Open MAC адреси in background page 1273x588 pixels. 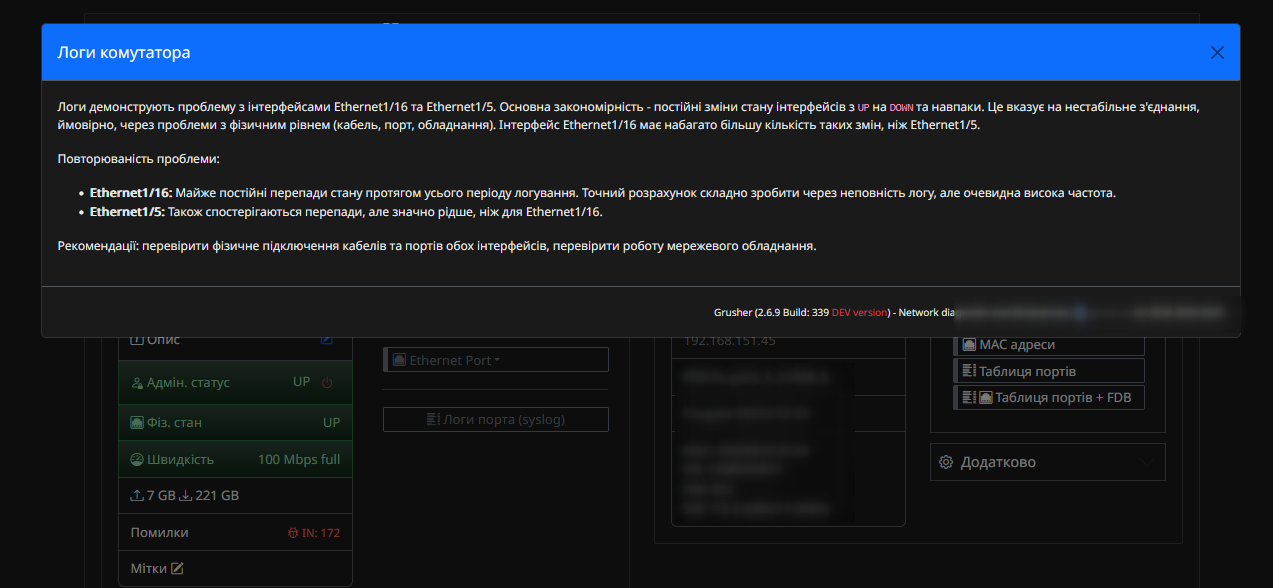[x=1048, y=344]
